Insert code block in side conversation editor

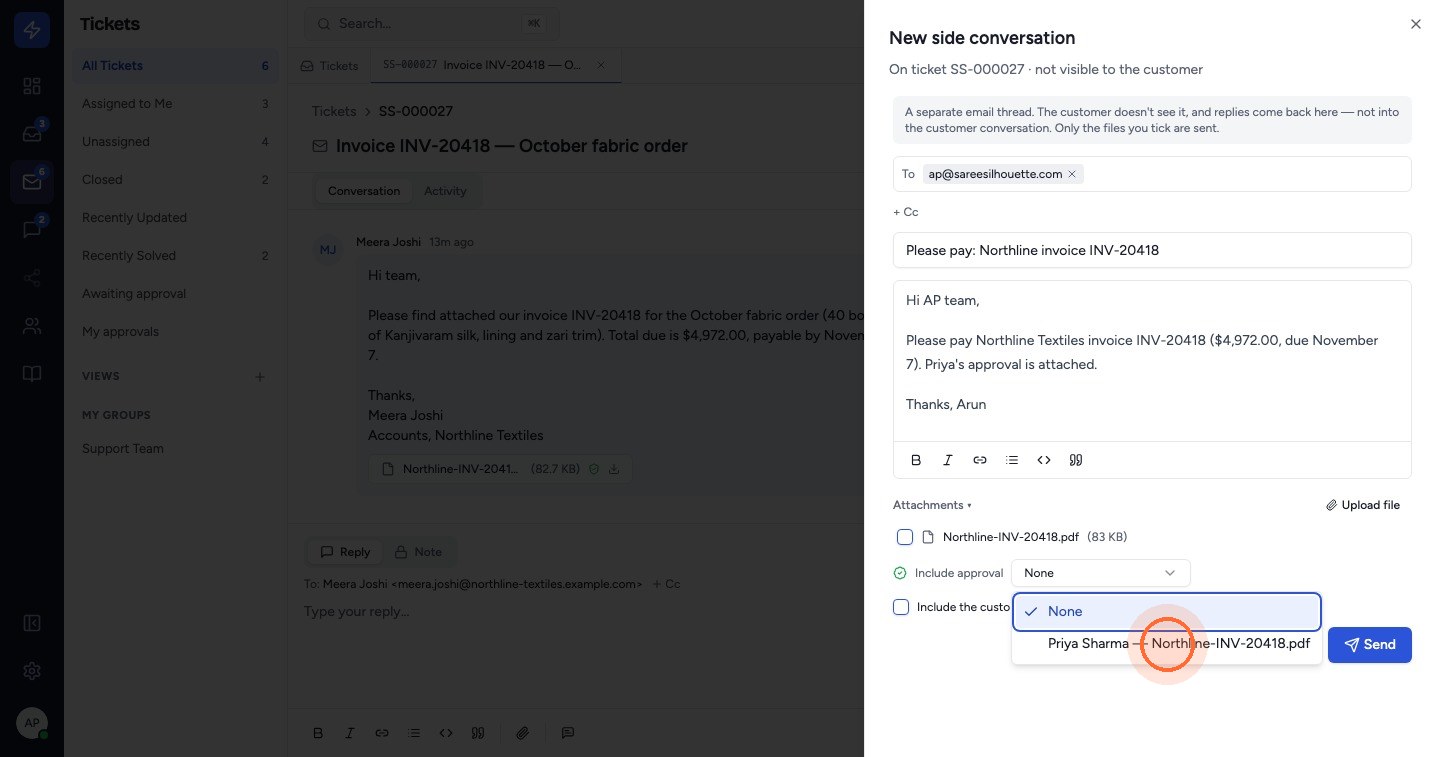[1044, 460]
